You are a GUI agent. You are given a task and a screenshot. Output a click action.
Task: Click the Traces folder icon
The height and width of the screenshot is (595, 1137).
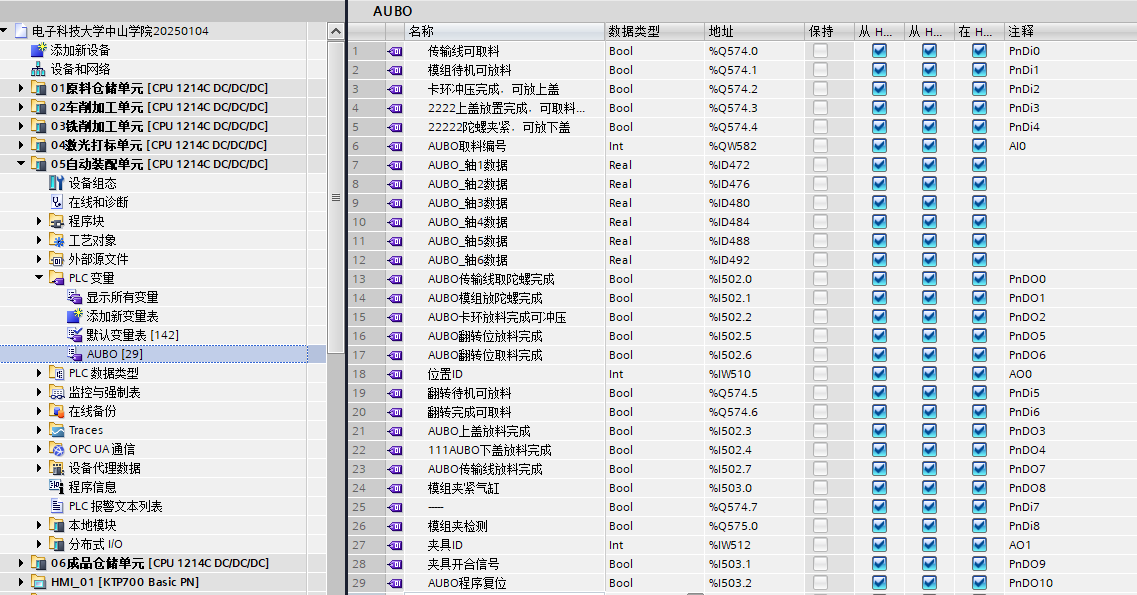[x=57, y=430]
